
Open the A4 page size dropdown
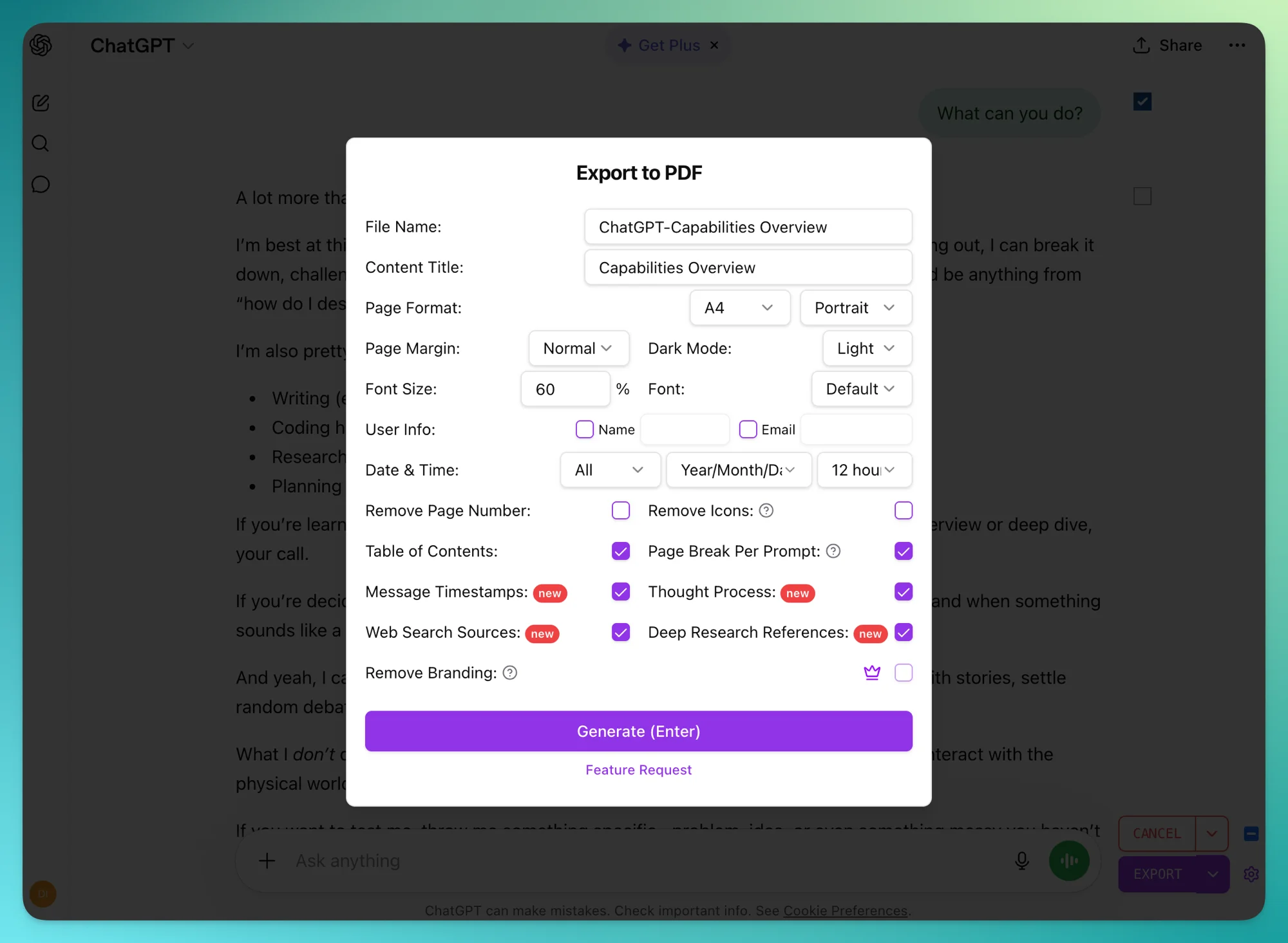coord(740,308)
